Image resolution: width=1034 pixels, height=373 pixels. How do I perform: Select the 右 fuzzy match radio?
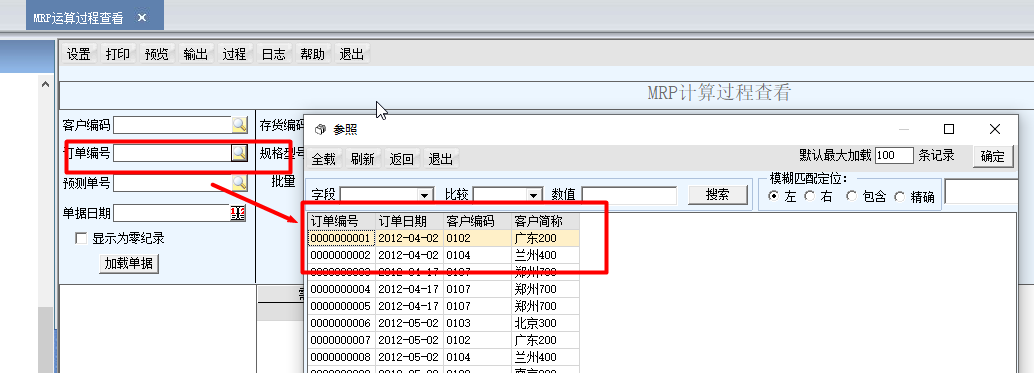tap(809, 196)
